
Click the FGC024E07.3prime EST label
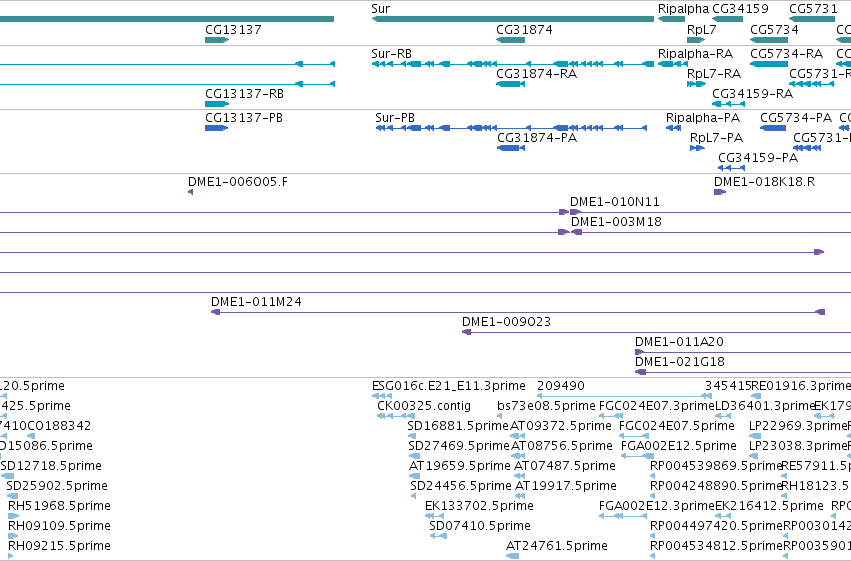(x=657, y=406)
